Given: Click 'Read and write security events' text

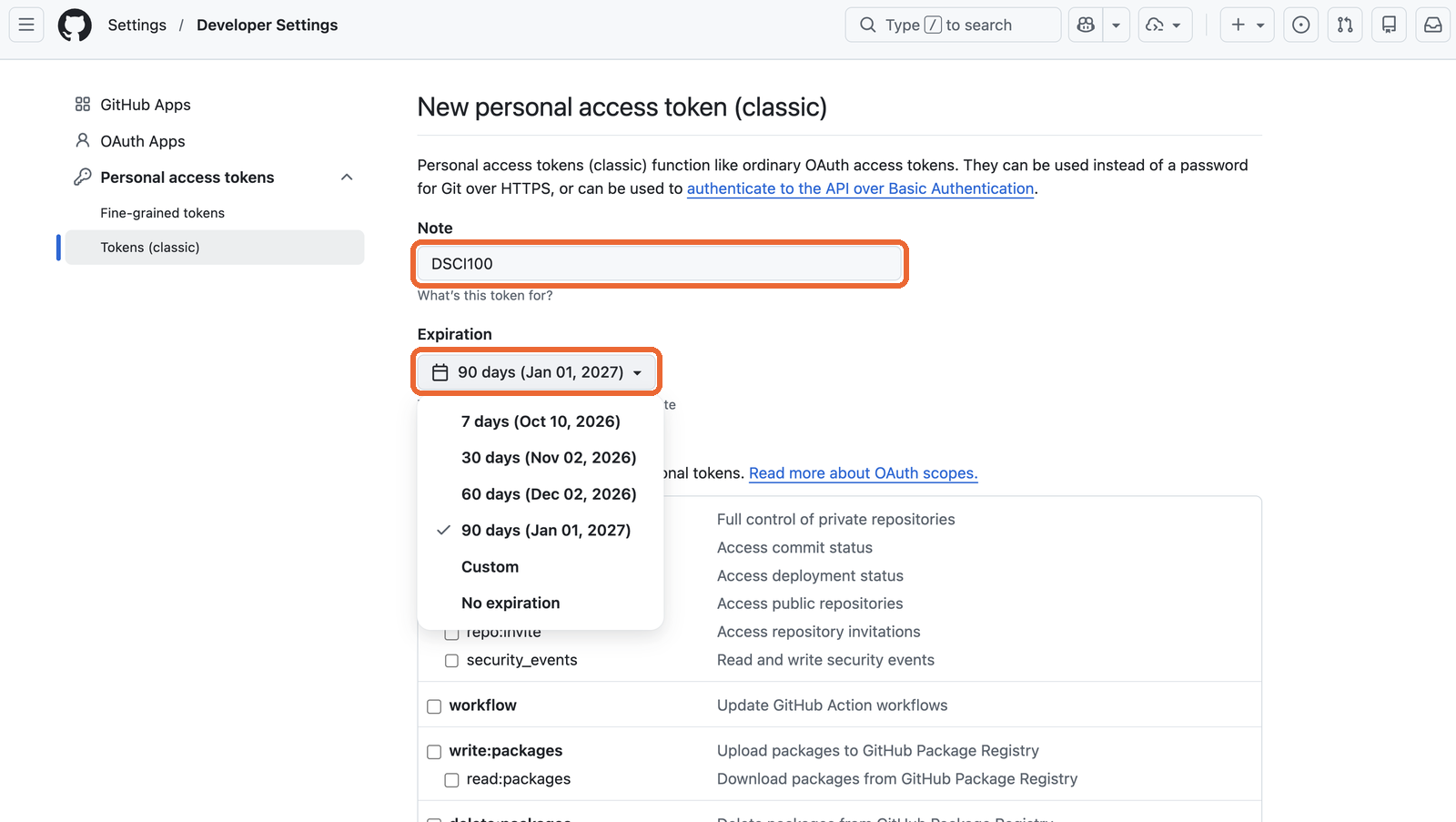Looking at the screenshot, I should coord(825,660).
